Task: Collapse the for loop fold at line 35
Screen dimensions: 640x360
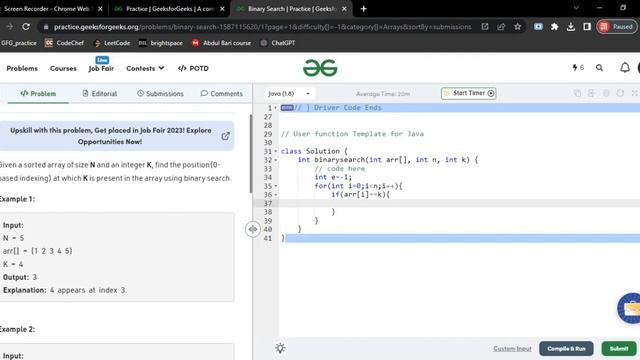Action: point(276,186)
